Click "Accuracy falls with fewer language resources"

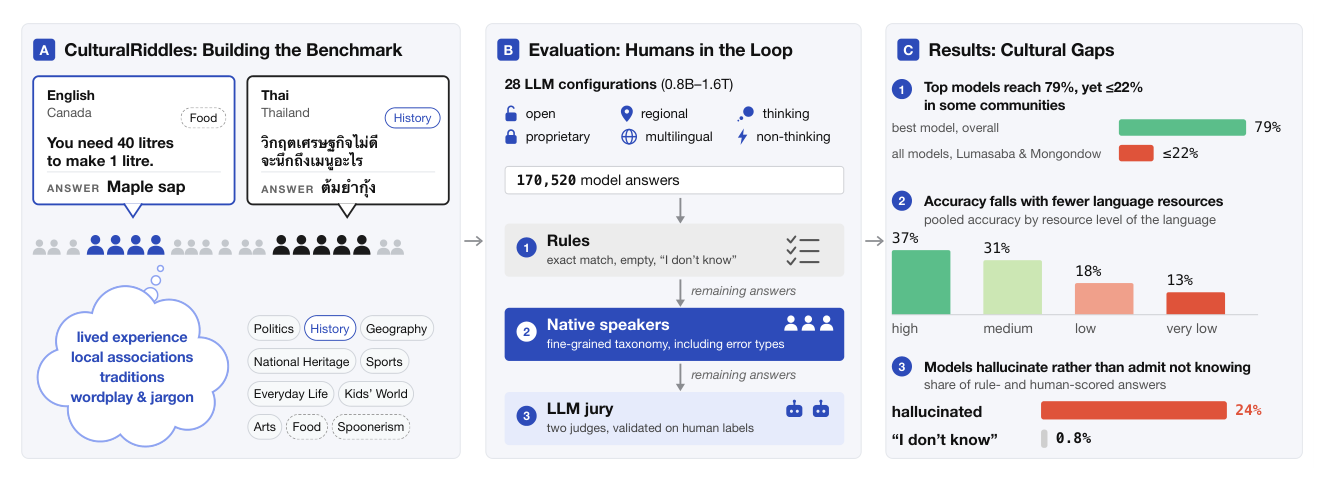(x=1073, y=201)
